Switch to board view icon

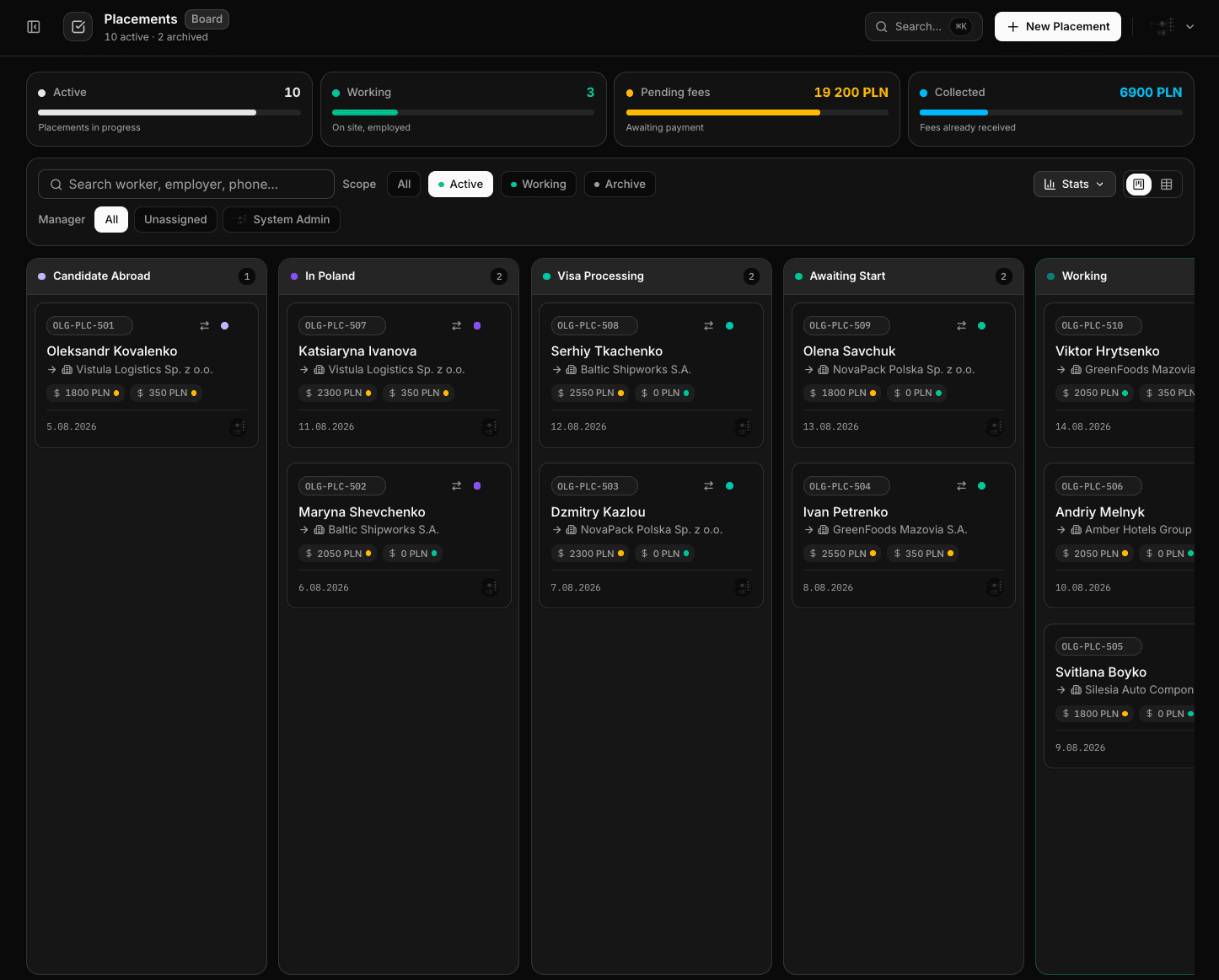coord(1139,185)
